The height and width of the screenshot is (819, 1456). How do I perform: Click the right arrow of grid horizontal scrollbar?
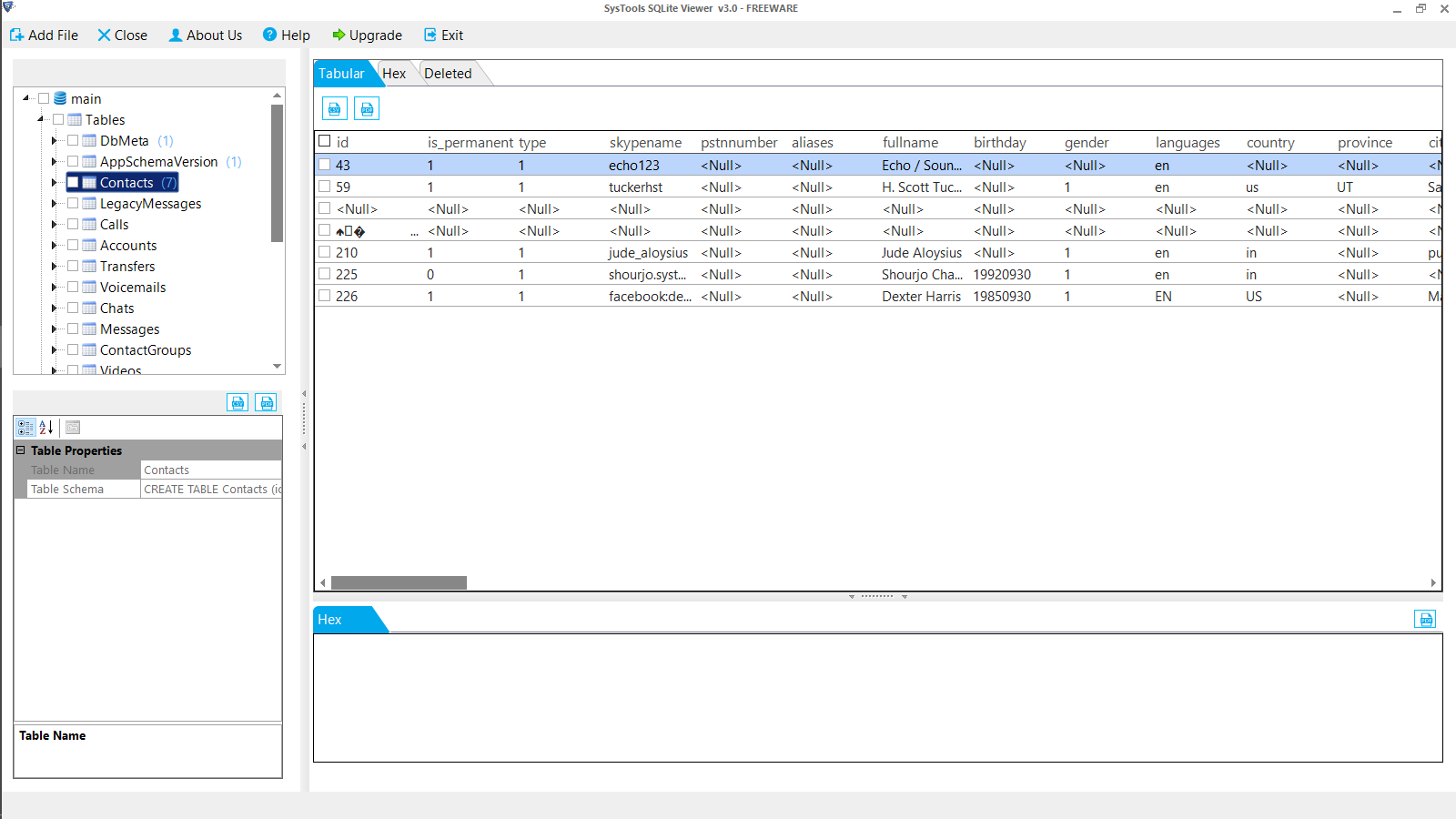point(1433,582)
